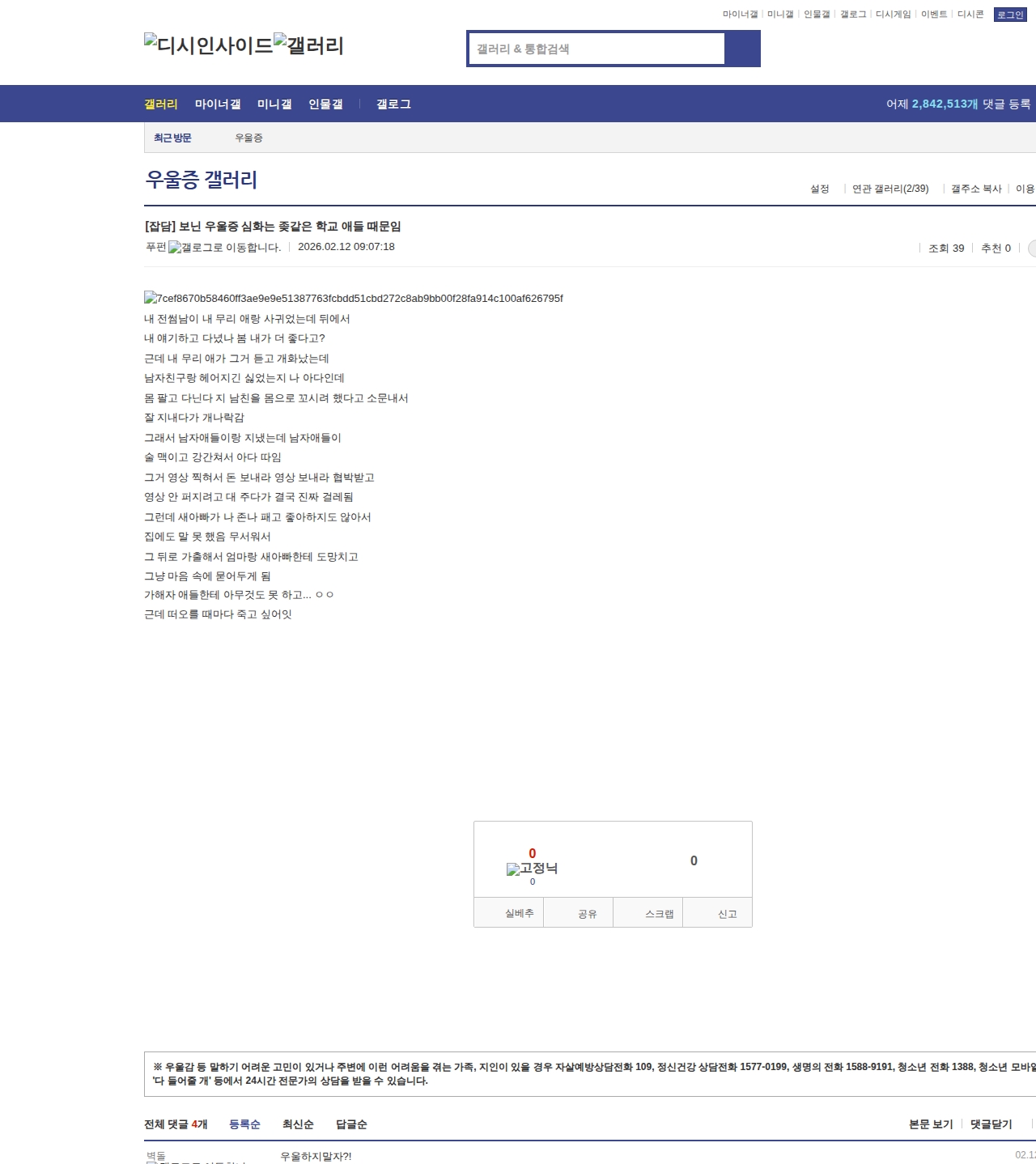
Task: Open 갤로그 in the top utility links
Action: click(853, 15)
